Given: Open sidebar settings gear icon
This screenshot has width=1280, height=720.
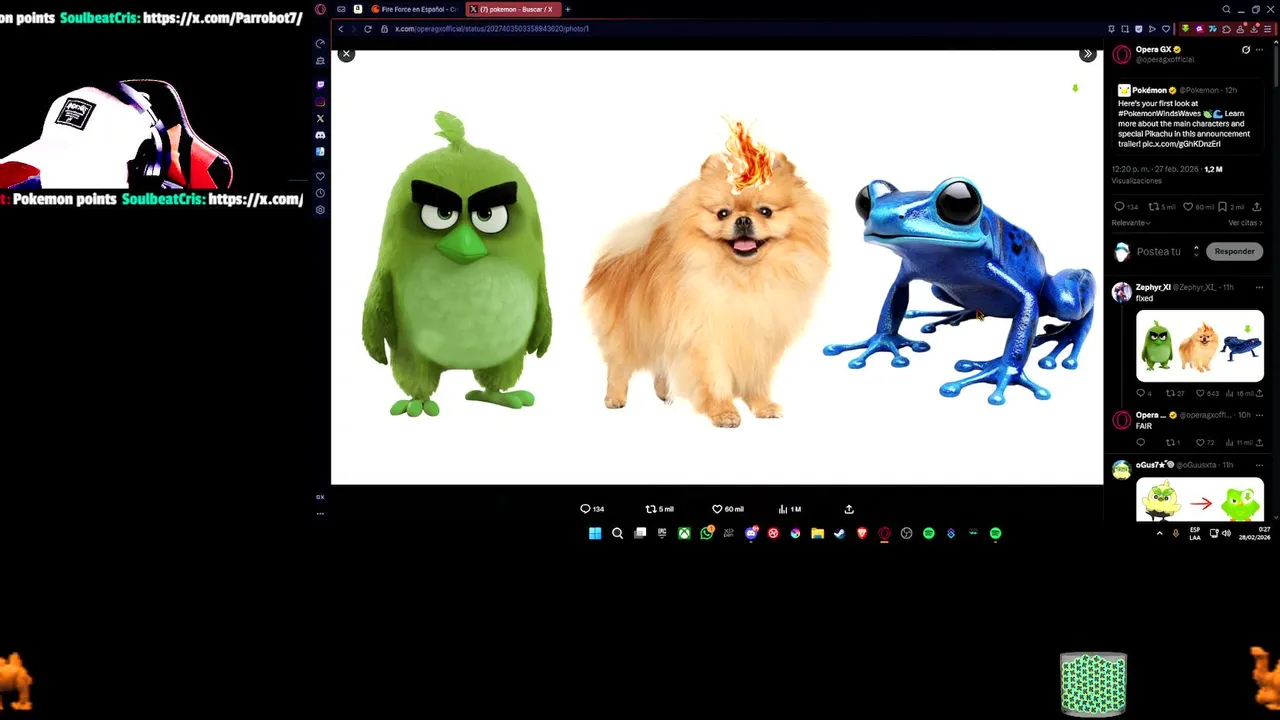Looking at the screenshot, I should coord(320,210).
